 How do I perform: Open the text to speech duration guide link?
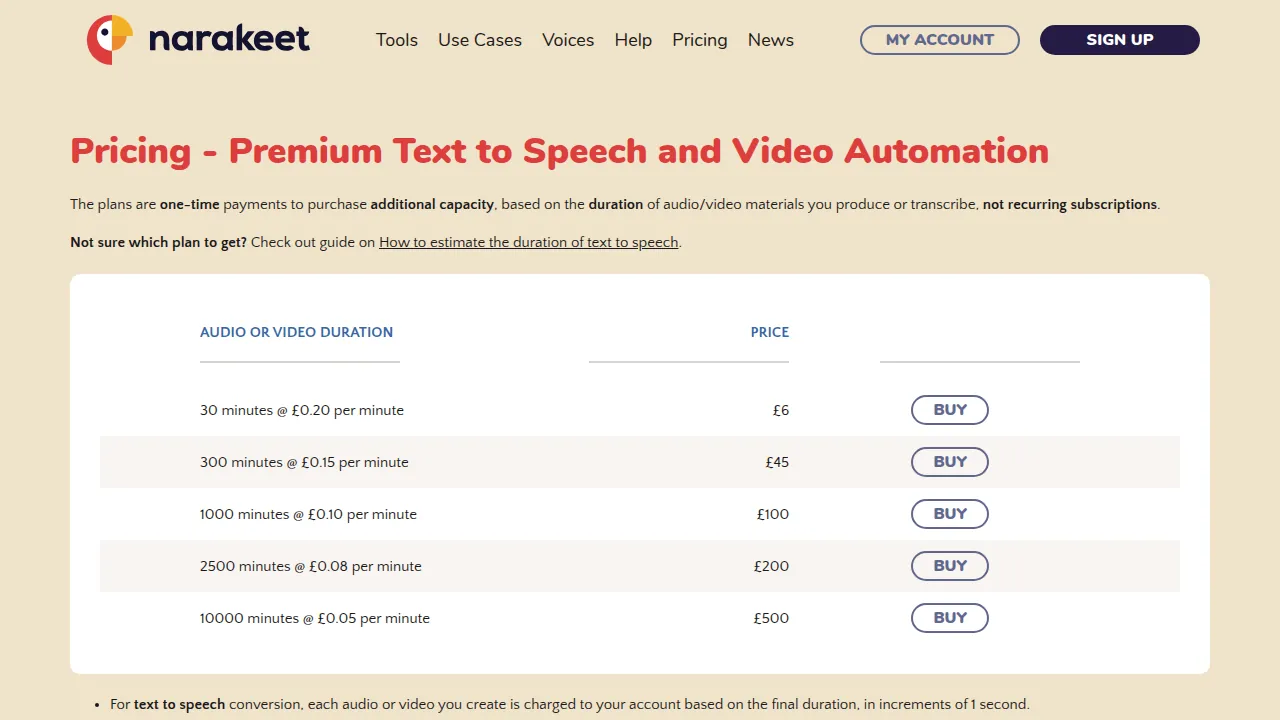(x=529, y=242)
